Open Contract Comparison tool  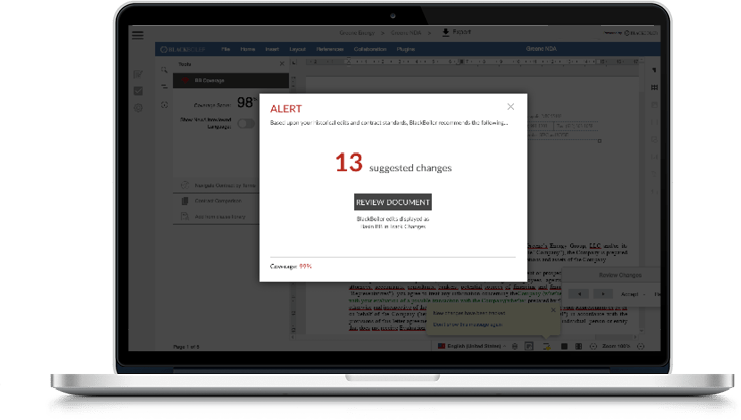click(x=218, y=201)
